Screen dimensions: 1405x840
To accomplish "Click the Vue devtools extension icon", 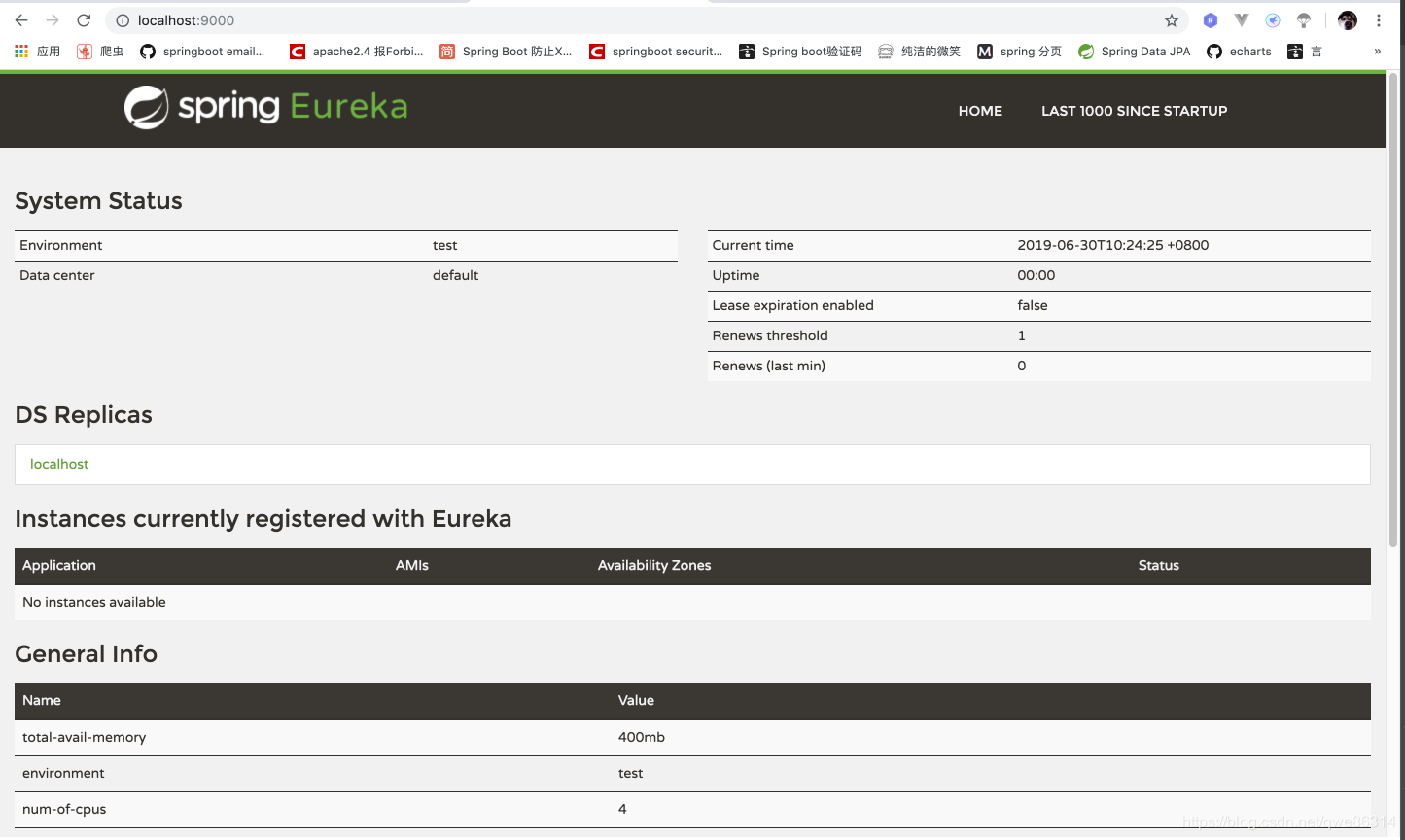I will coord(1242,20).
